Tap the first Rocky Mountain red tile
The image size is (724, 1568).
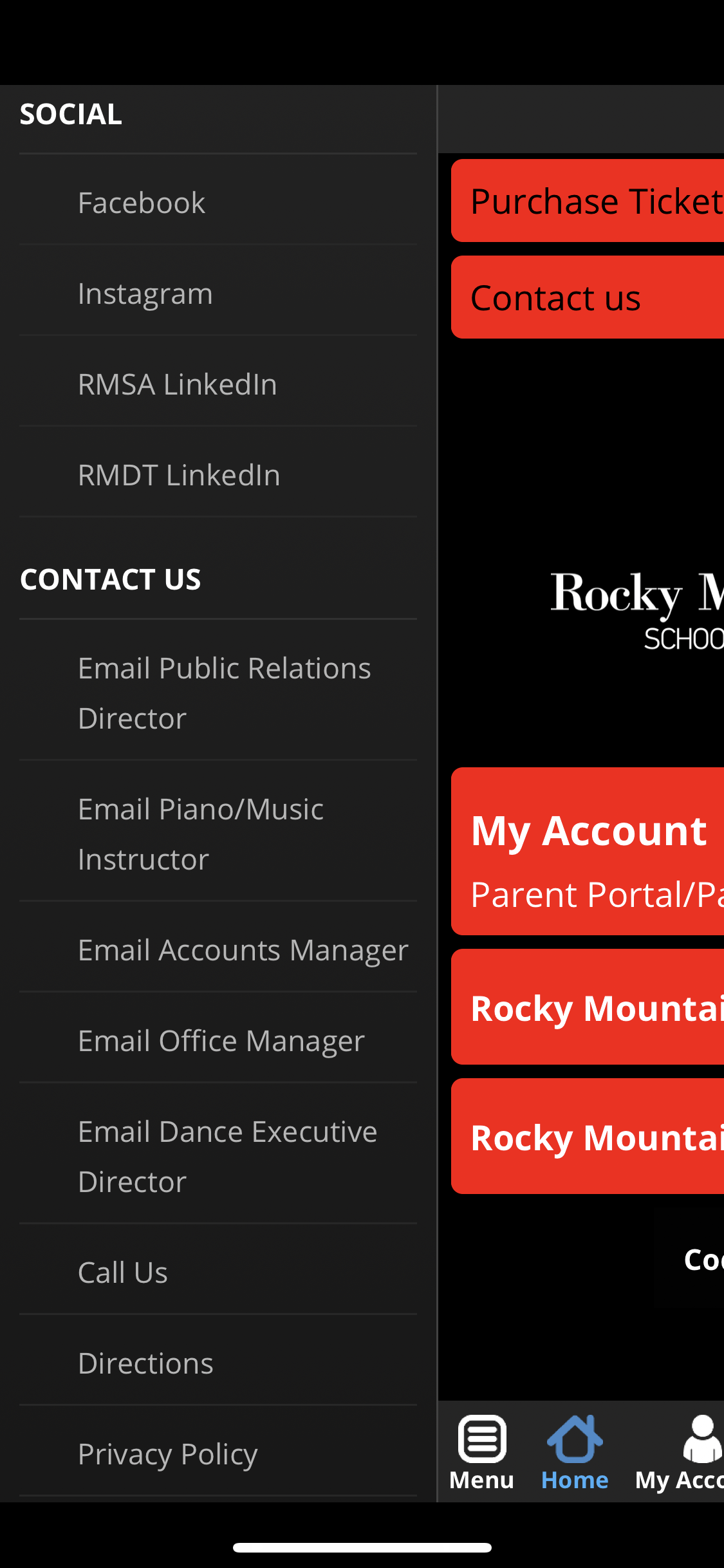point(588,1007)
